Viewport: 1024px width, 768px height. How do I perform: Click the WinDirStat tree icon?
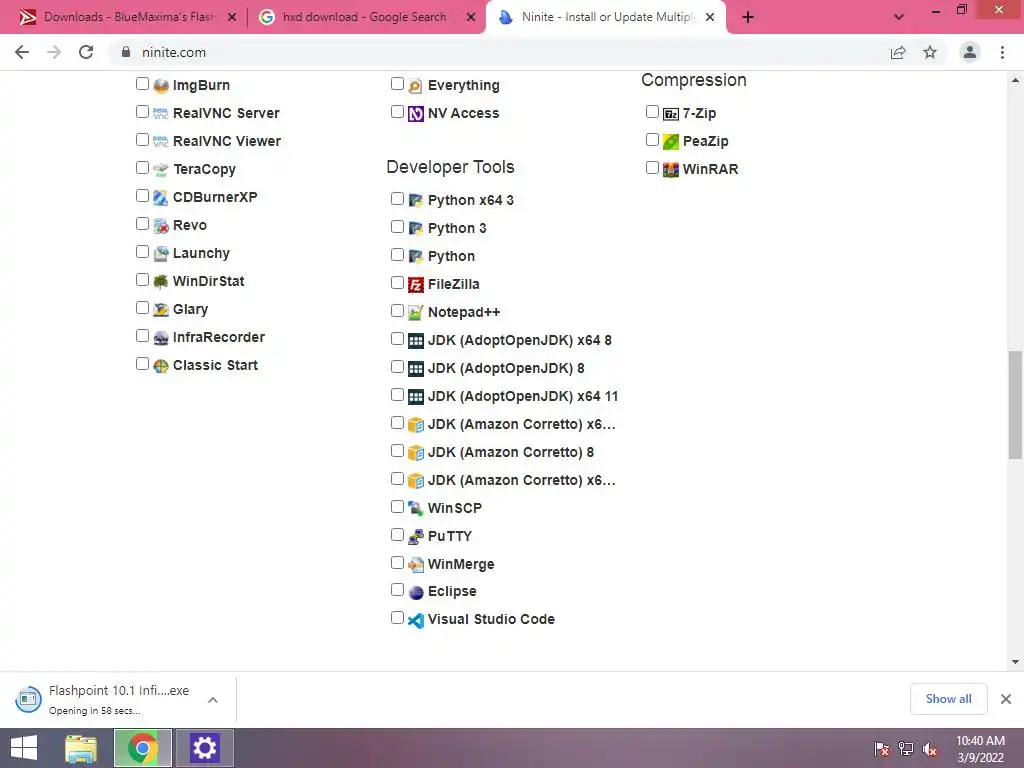[x=161, y=282]
